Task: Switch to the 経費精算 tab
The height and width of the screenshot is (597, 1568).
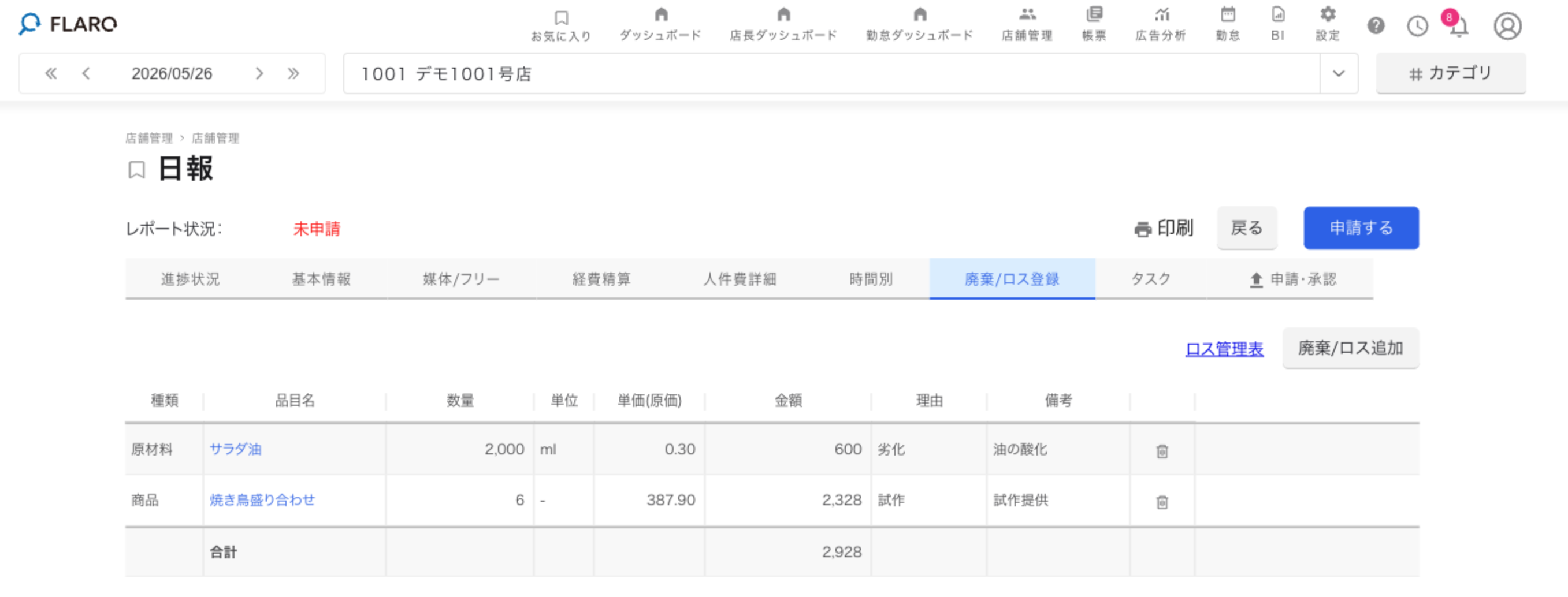Action: pos(601,279)
